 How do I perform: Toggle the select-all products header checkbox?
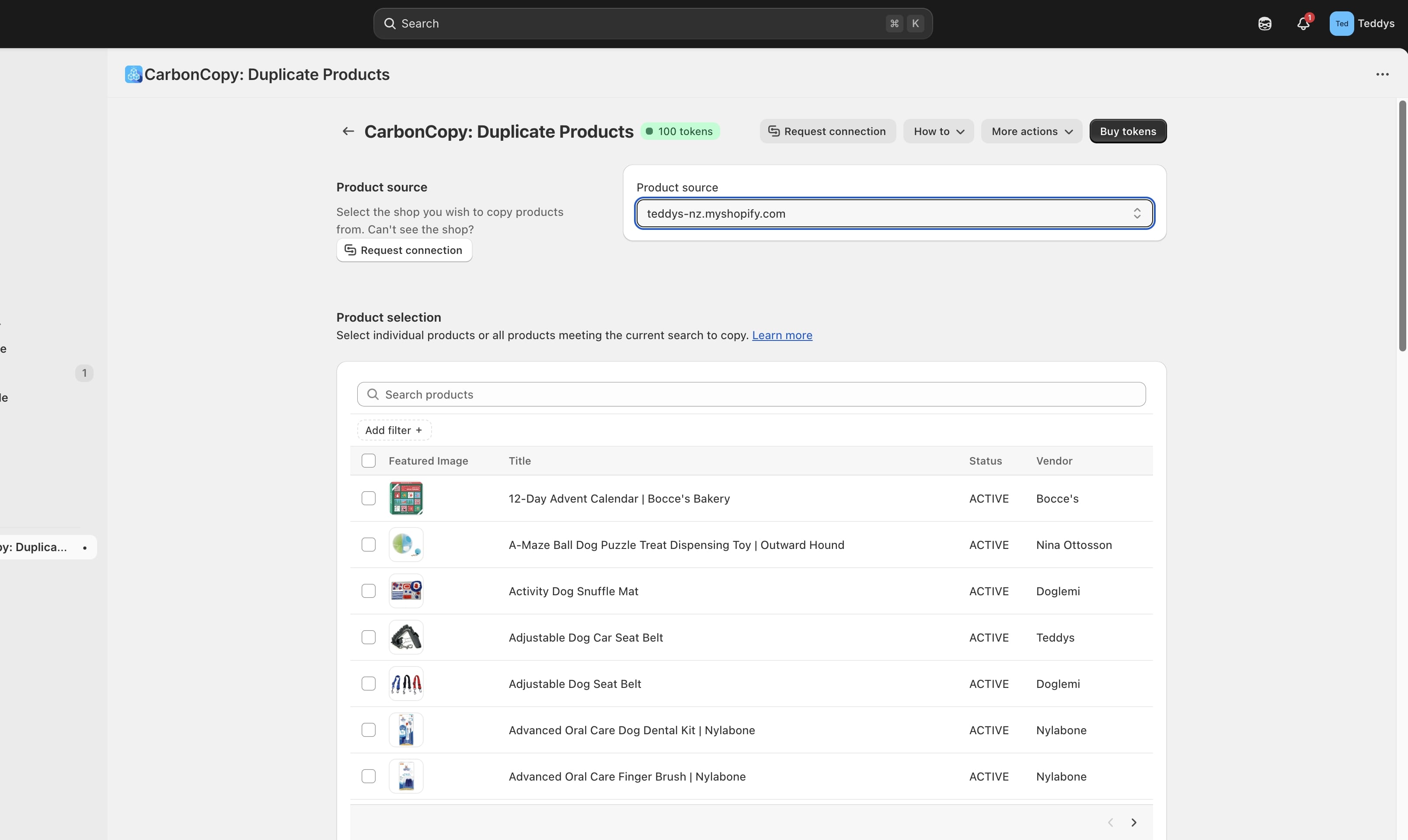(x=369, y=461)
